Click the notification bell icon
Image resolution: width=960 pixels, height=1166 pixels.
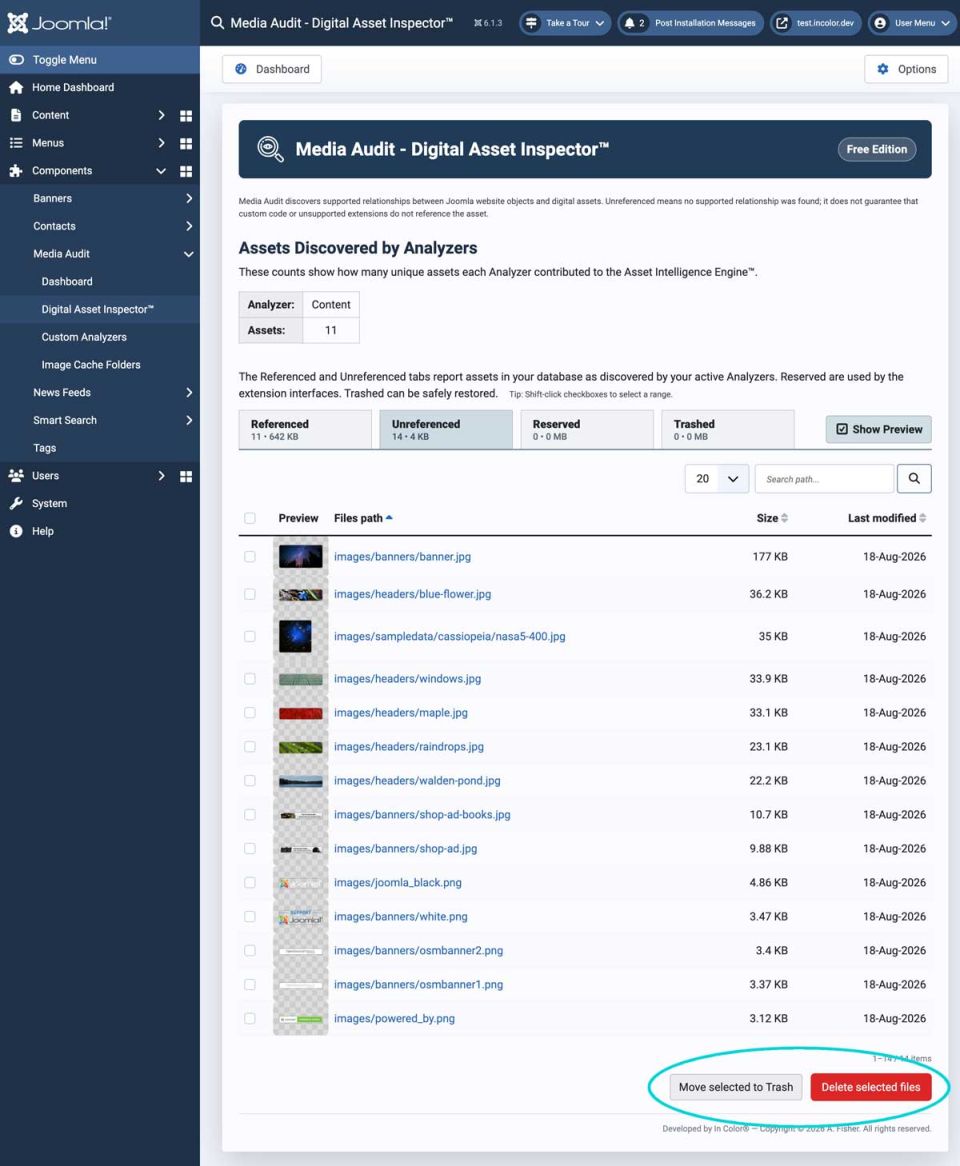(x=629, y=23)
